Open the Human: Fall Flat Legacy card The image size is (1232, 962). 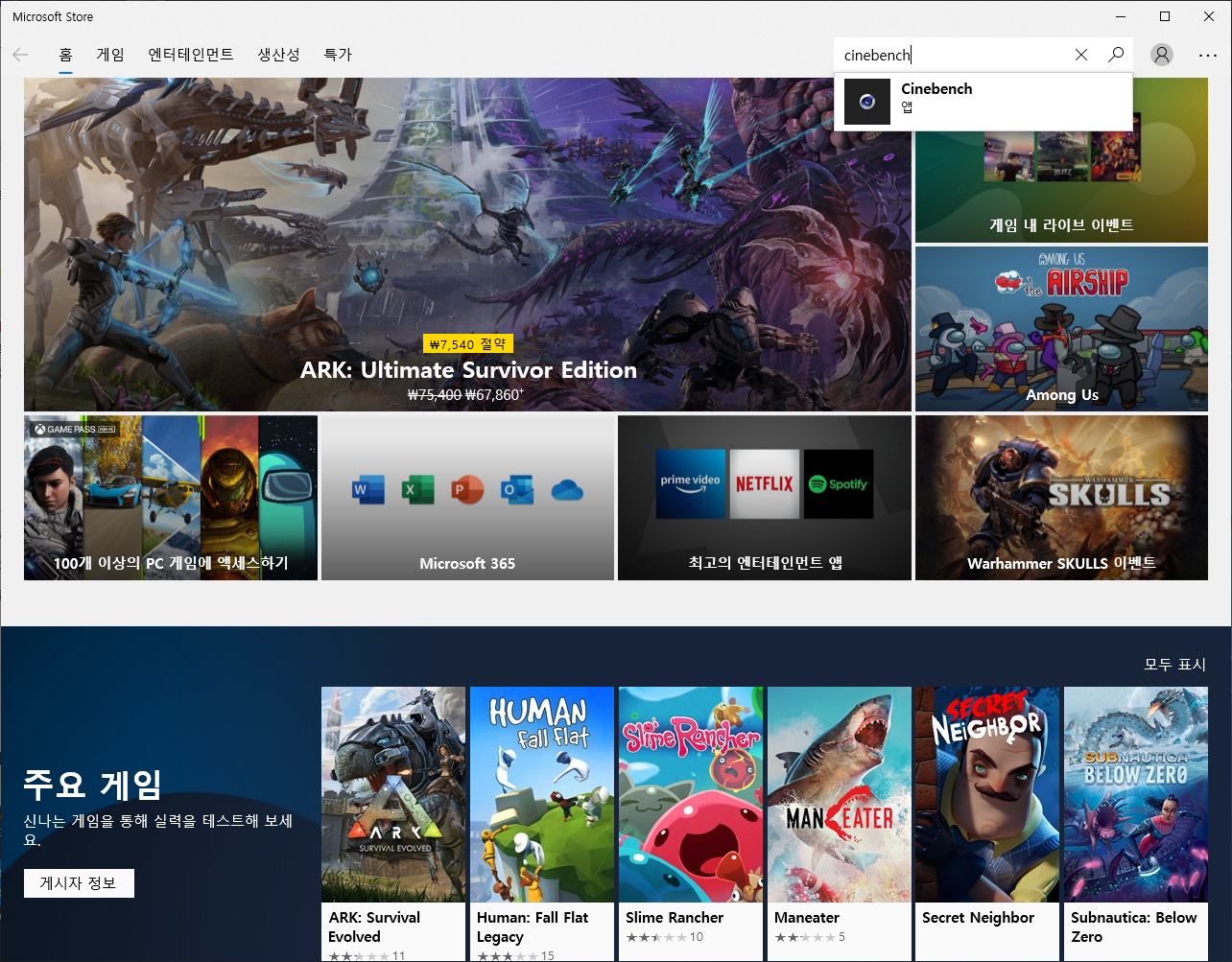tap(542, 824)
